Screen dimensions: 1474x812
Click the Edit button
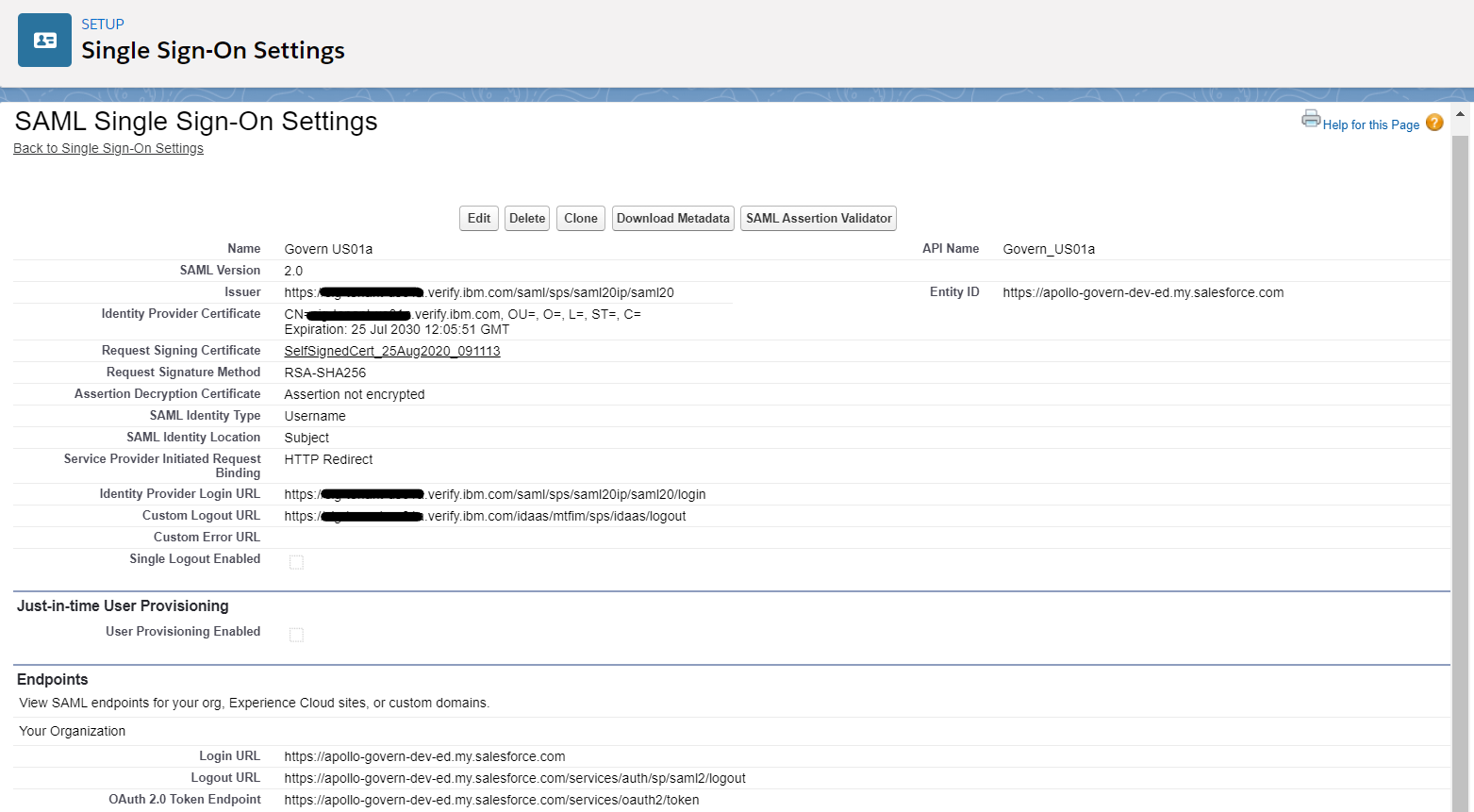[479, 218]
